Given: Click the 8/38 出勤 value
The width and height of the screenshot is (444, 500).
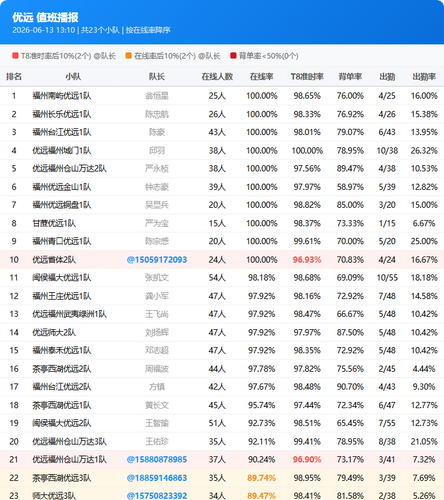Looking at the screenshot, I should tap(387, 442).
